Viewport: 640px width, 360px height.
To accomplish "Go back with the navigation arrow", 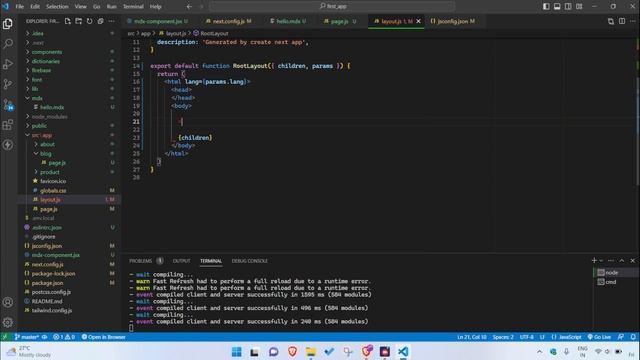I will [189, 7].
